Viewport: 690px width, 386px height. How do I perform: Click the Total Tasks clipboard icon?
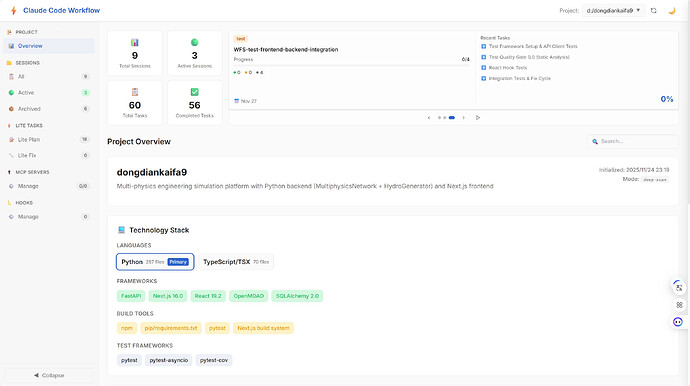click(135, 92)
